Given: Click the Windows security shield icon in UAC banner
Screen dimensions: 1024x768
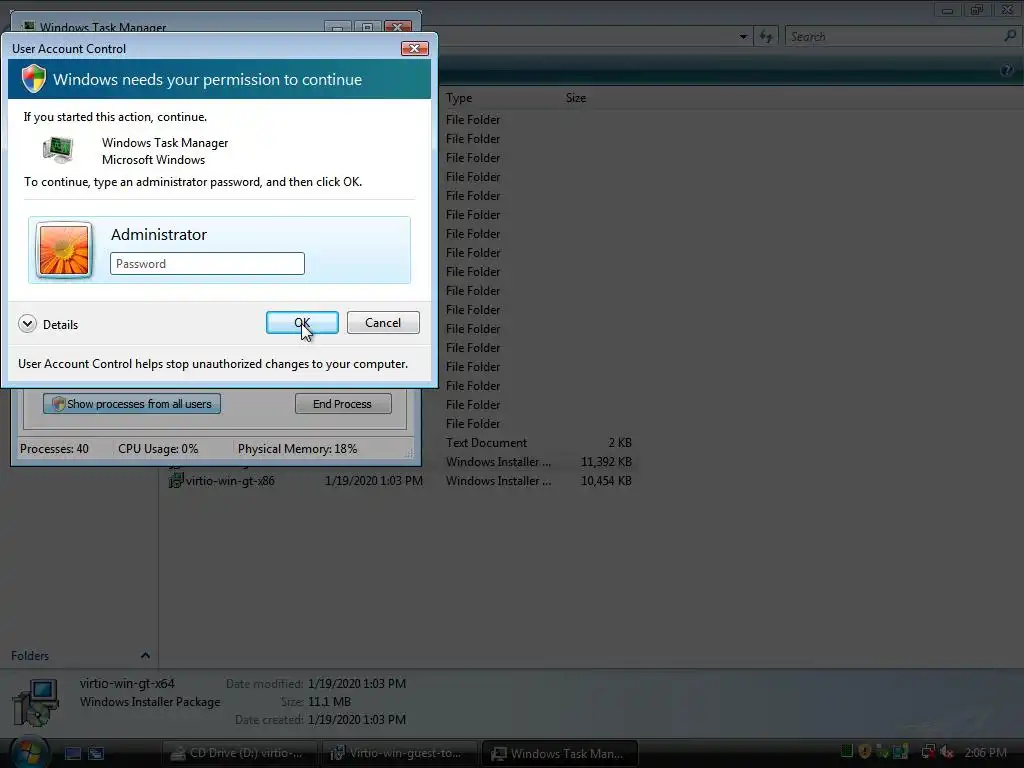Looking at the screenshot, I should (x=33, y=79).
